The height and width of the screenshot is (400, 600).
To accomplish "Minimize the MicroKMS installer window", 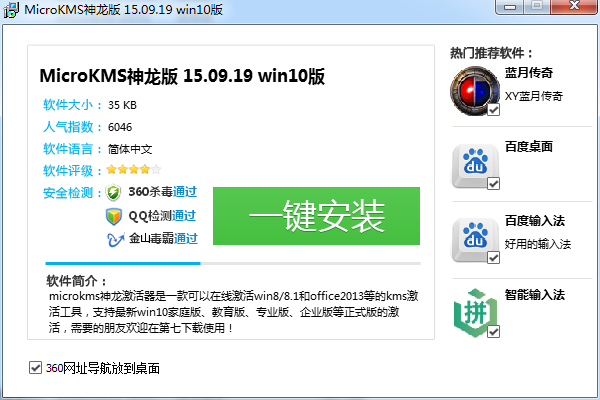I will coord(510,7).
